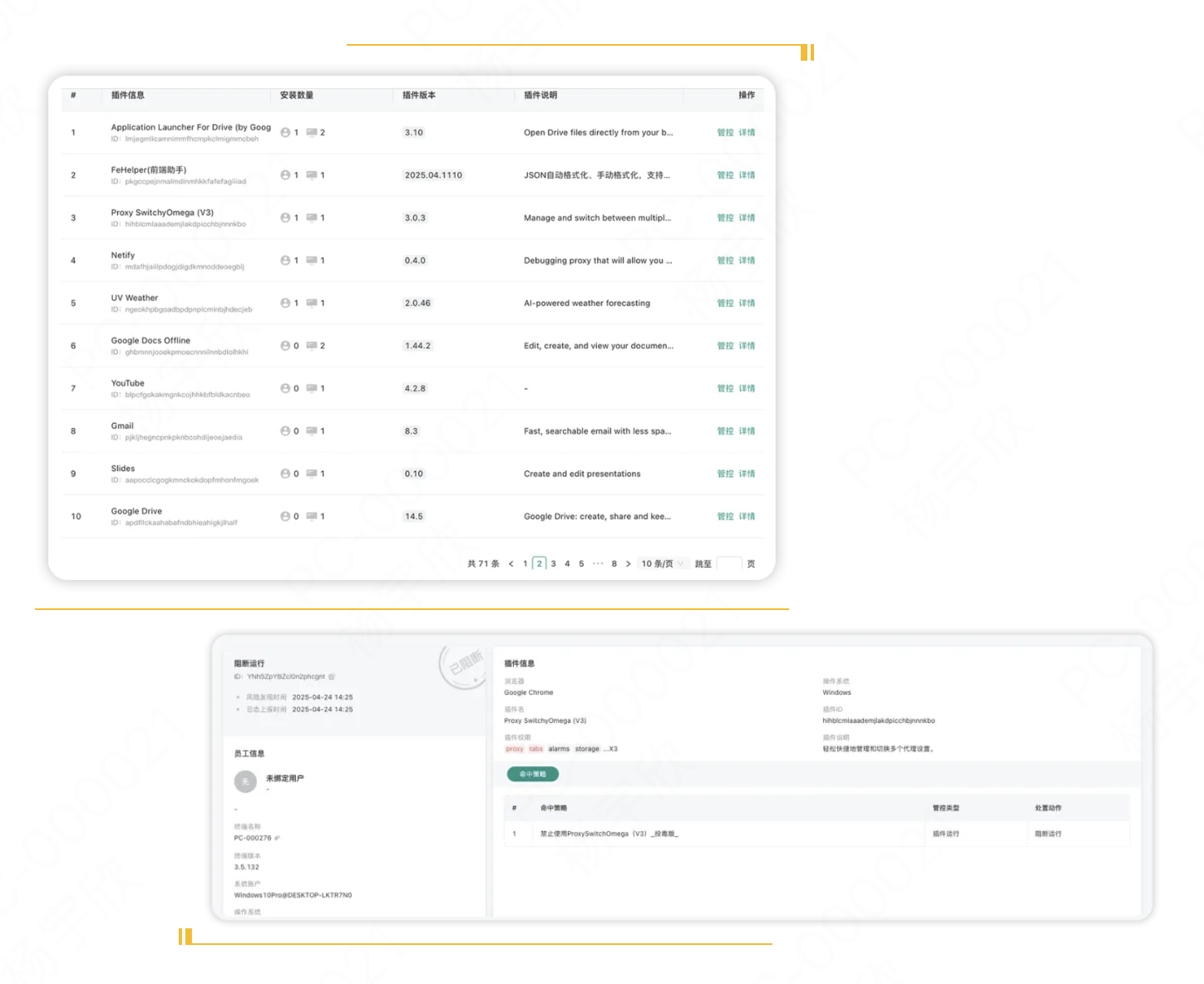Click the user icon in the YouTube row
Screen dimensions: 1204x984
pos(285,388)
